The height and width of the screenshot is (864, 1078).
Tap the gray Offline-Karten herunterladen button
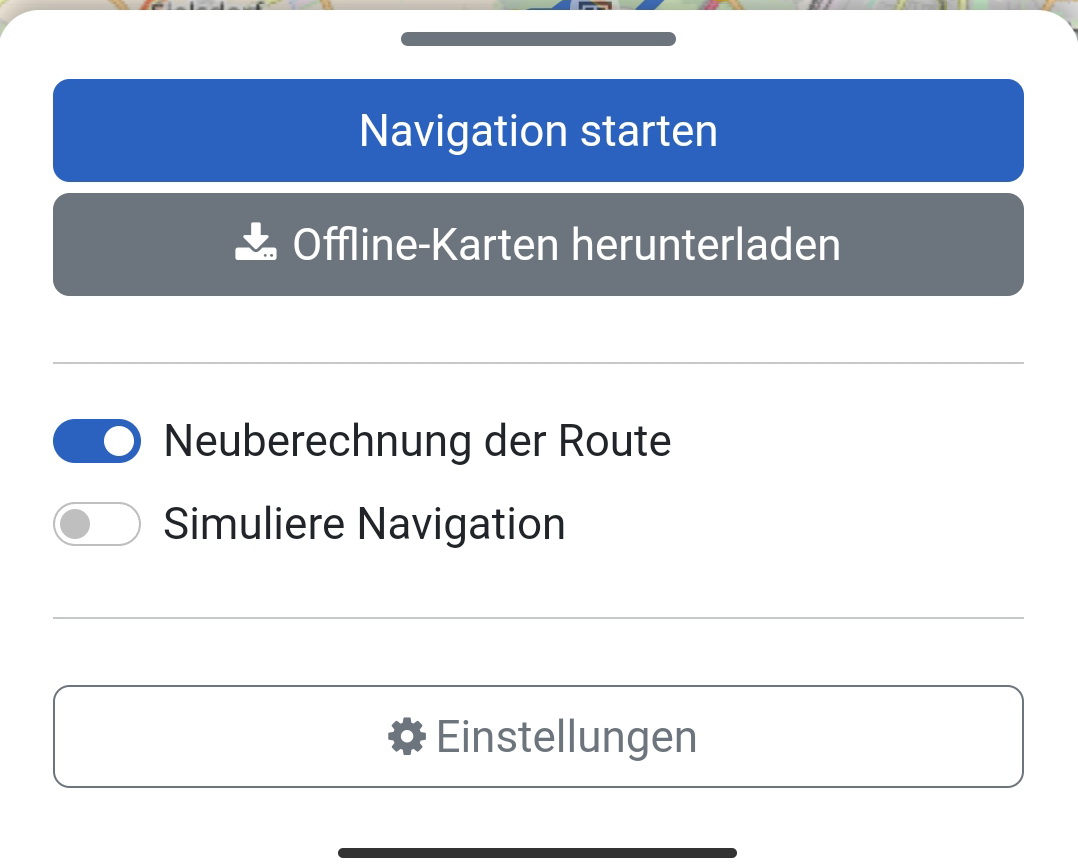pyautogui.click(x=538, y=245)
